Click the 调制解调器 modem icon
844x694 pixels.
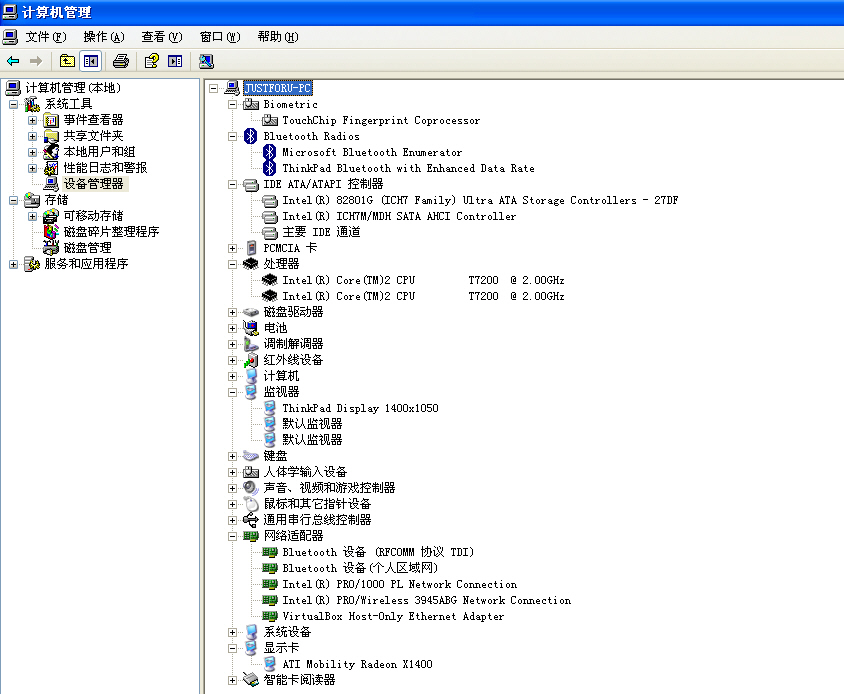(x=251, y=344)
